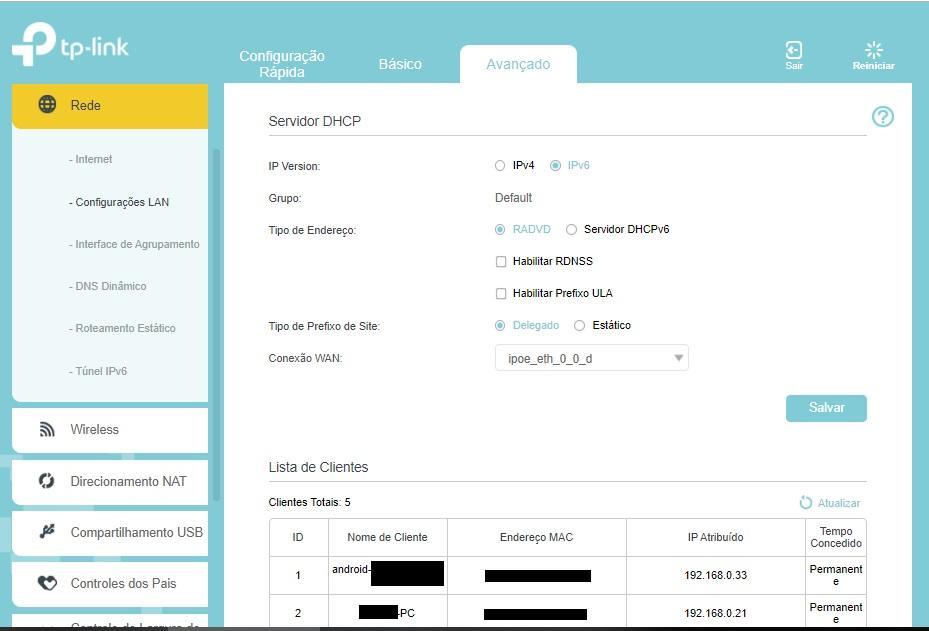The width and height of the screenshot is (929, 631).
Task: Open the help question mark icon
Action: point(882,117)
